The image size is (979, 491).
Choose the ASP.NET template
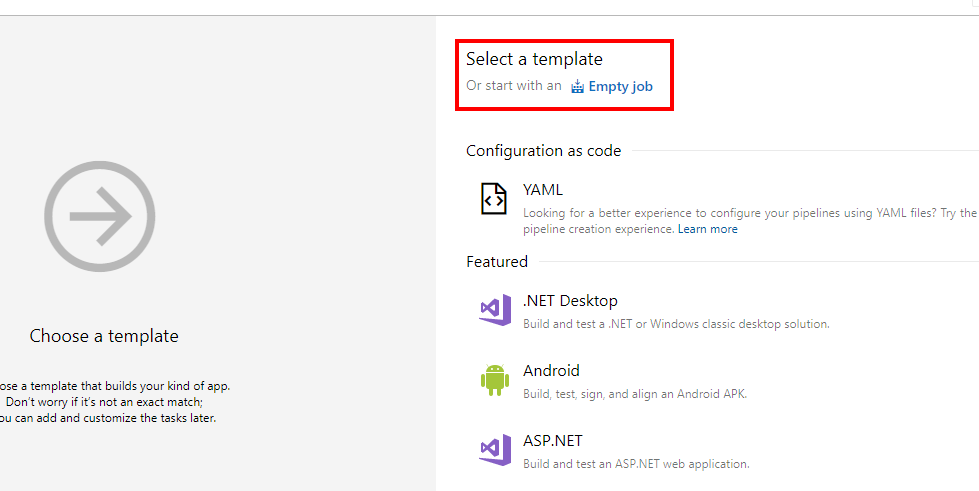coord(553,440)
